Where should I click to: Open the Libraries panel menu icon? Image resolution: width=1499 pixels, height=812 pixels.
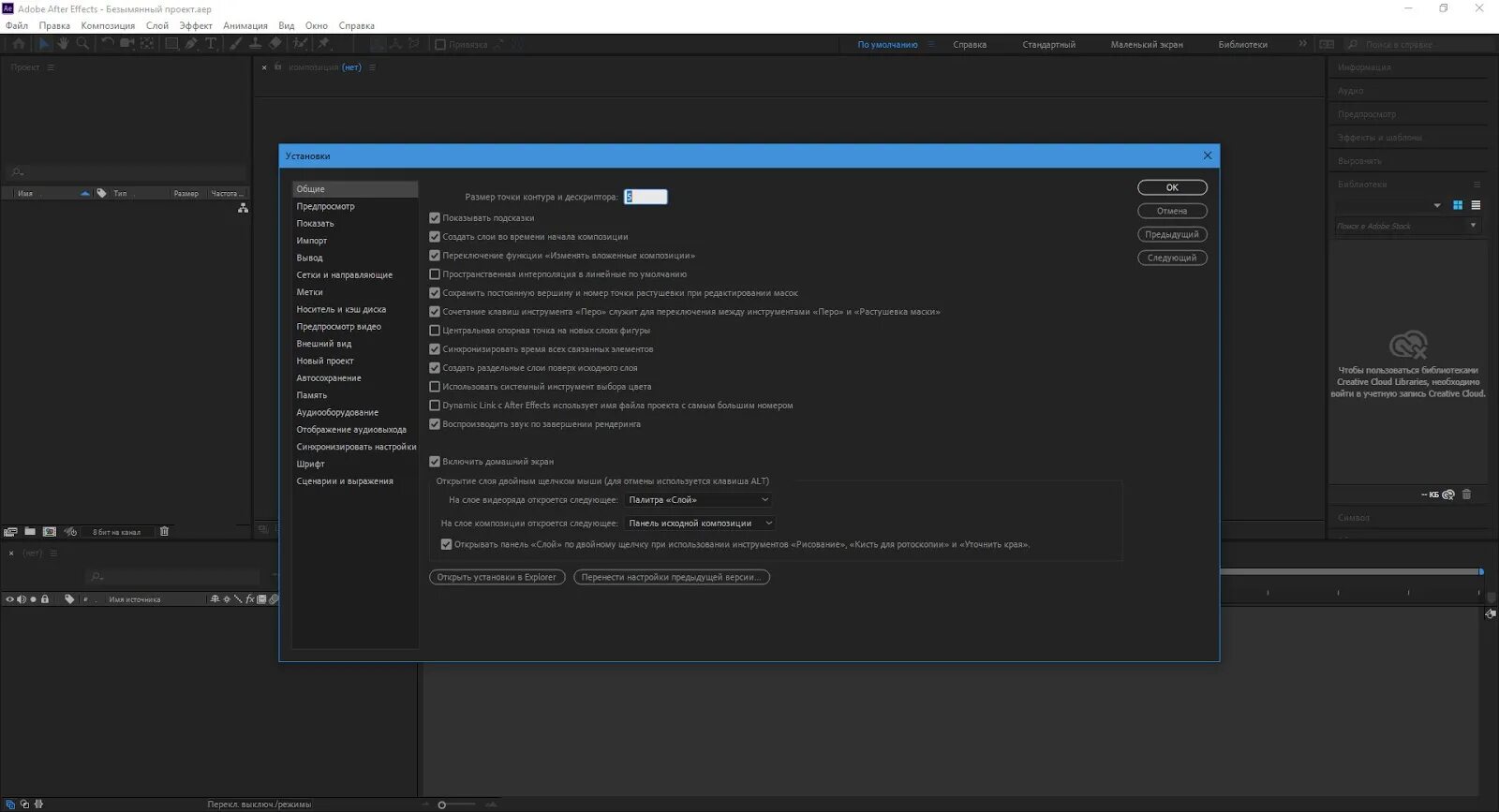pyautogui.click(x=1477, y=185)
